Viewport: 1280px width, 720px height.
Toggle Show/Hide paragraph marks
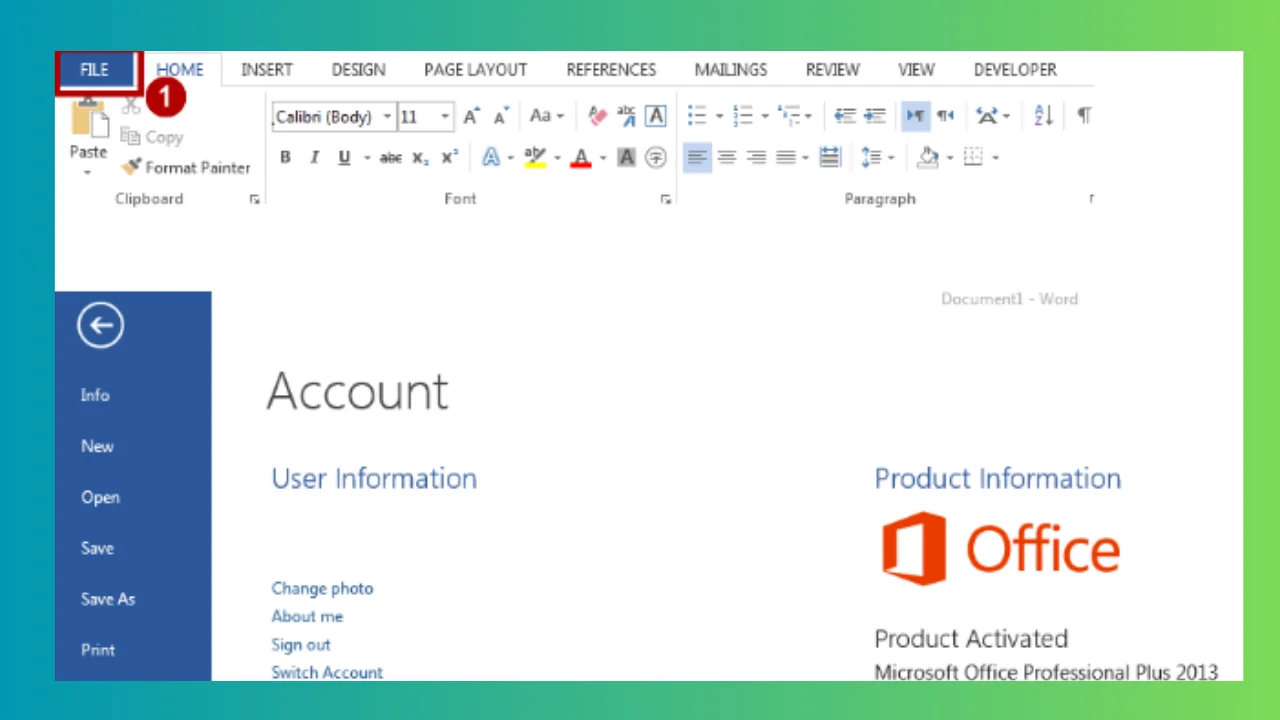pyautogui.click(x=1084, y=116)
